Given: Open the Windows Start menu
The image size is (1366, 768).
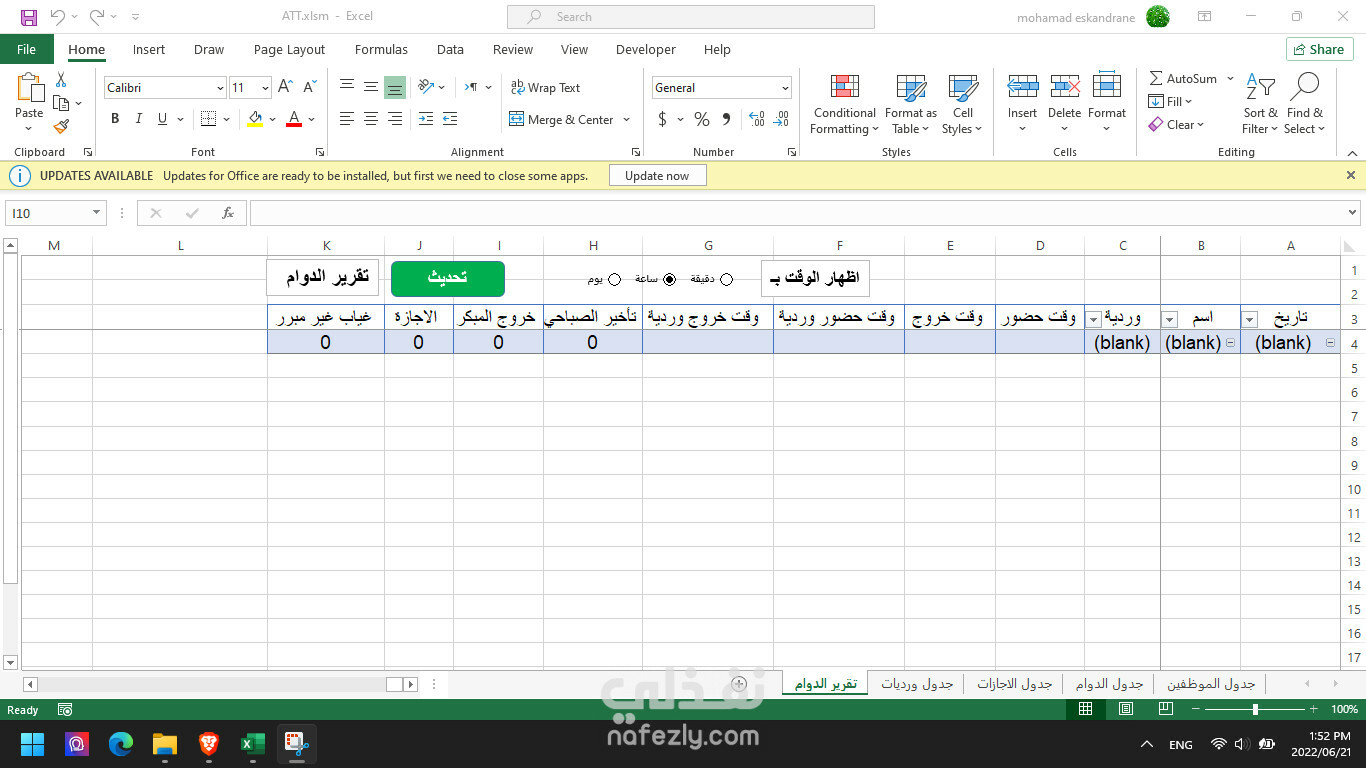Looking at the screenshot, I should 32,744.
